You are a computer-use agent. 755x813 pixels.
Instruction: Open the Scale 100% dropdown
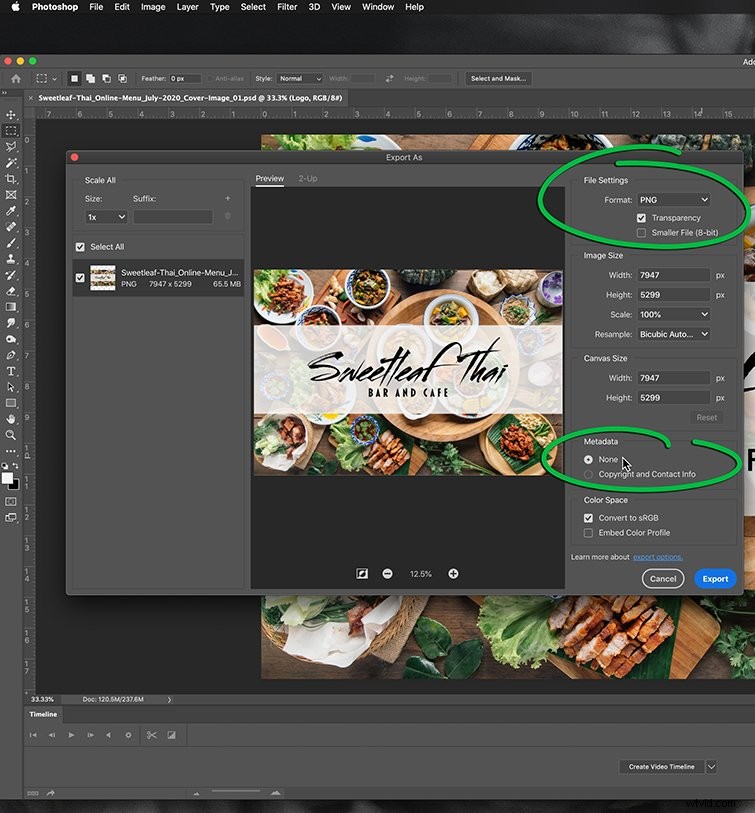[673, 314]
